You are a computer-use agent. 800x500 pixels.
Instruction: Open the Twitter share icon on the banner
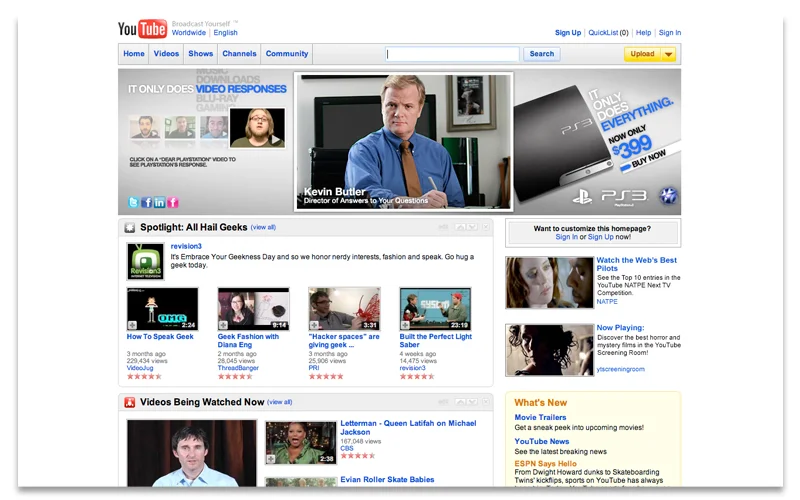tap(133, 202)
